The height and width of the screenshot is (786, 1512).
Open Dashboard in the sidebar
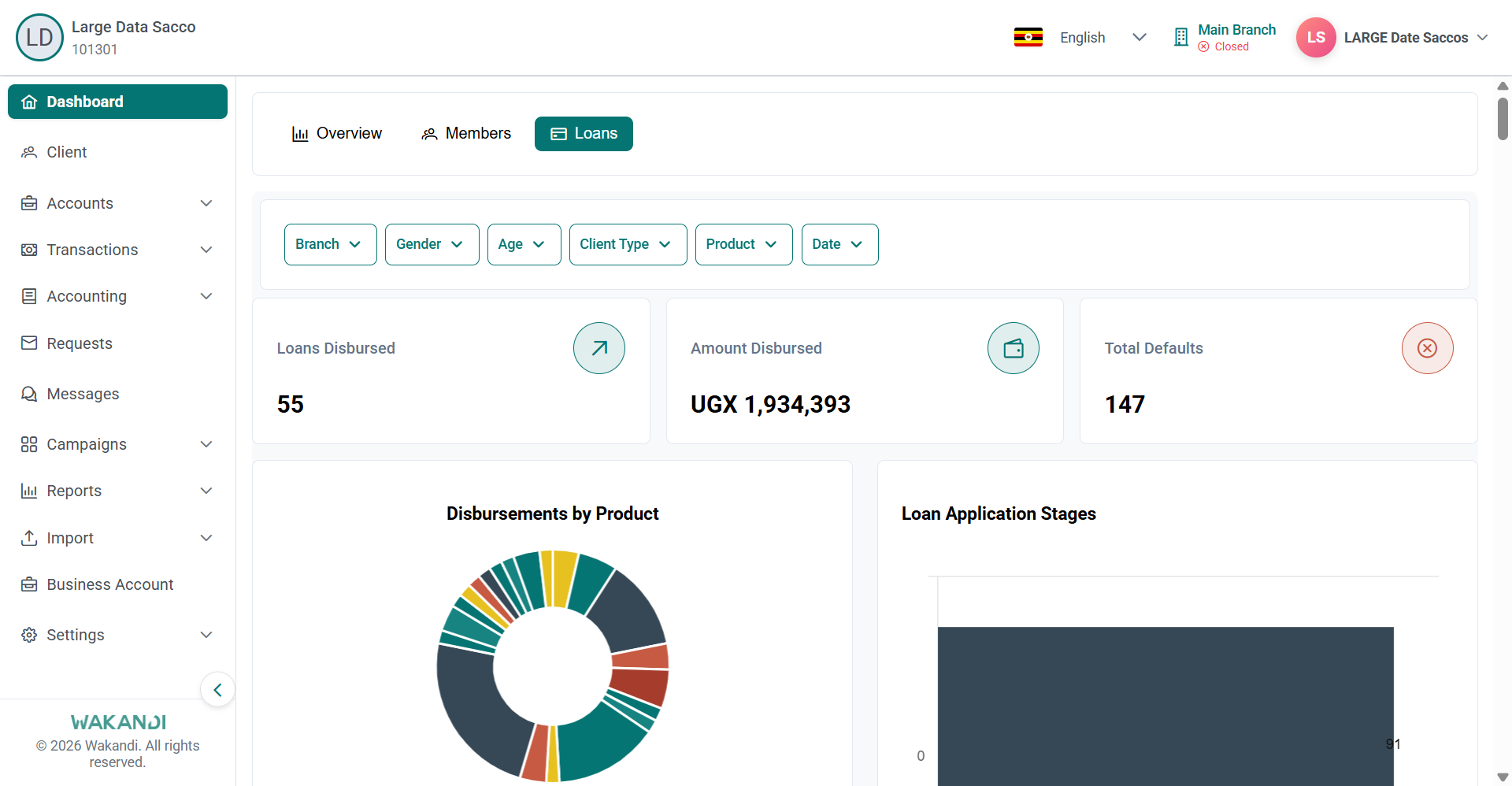pyautogui.click(x=117, y=102)
